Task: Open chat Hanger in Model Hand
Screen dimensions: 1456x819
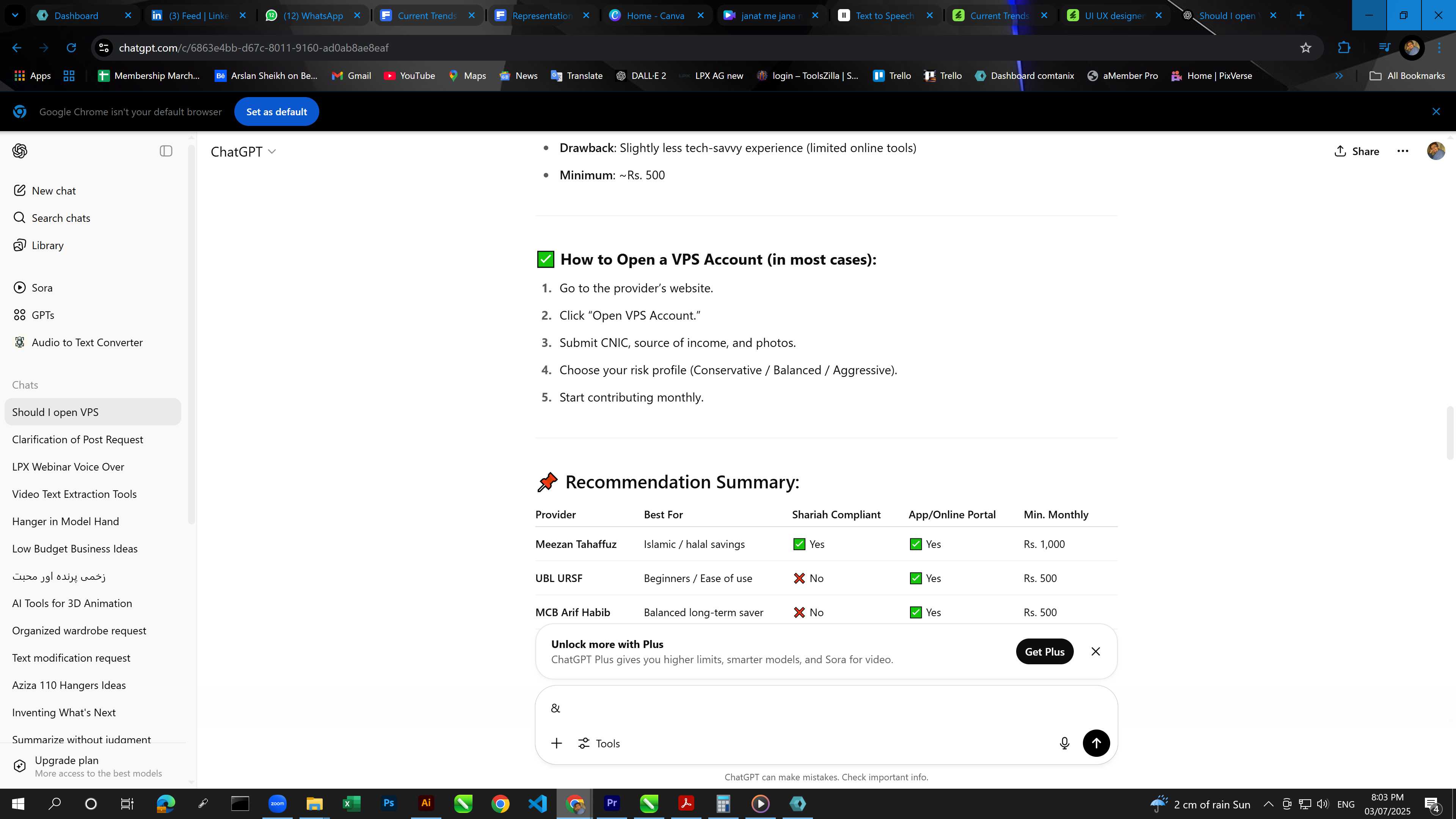Action: coord(93,522)
